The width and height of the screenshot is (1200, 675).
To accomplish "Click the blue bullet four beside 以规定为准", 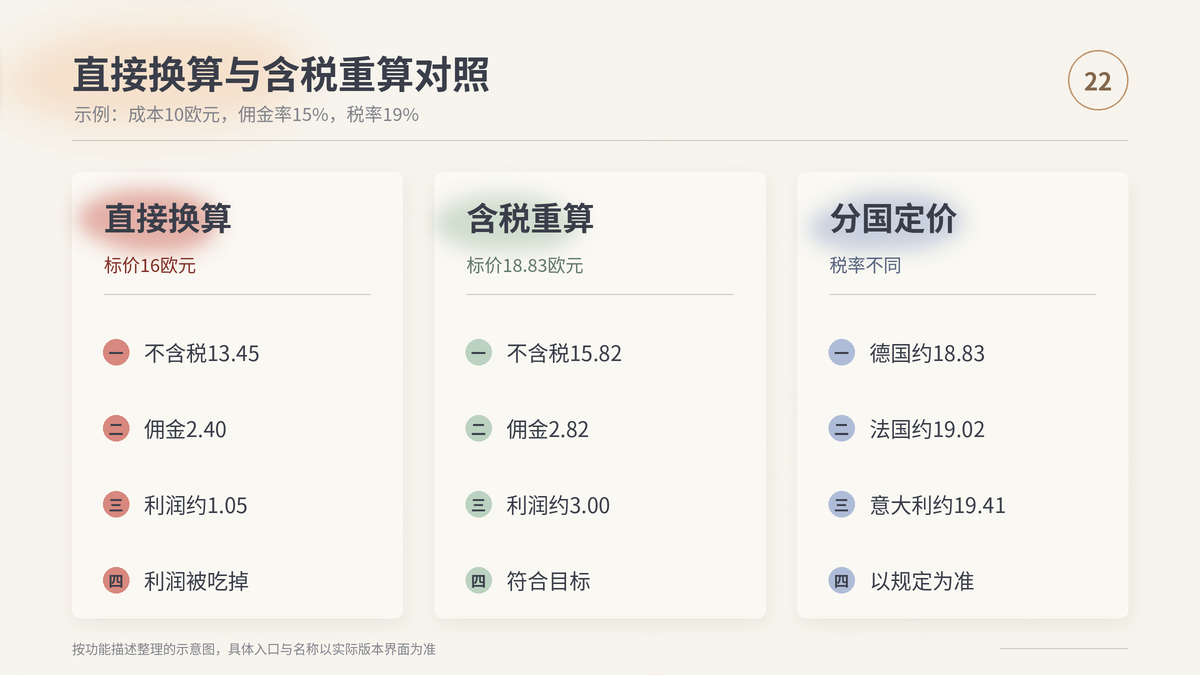I will (x=842, y=581).
